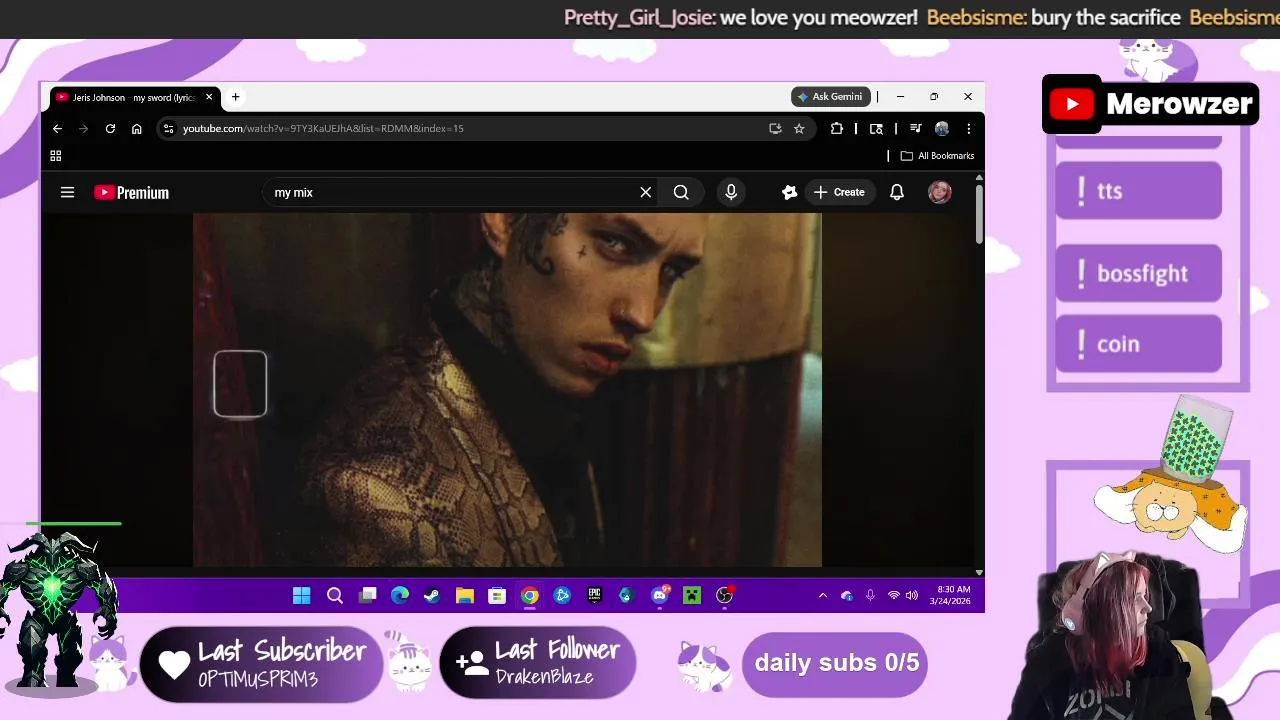Open the Chrome apps grid shortcut
This screenshot has width=1280, height=720.
click(x=56, y=156)
